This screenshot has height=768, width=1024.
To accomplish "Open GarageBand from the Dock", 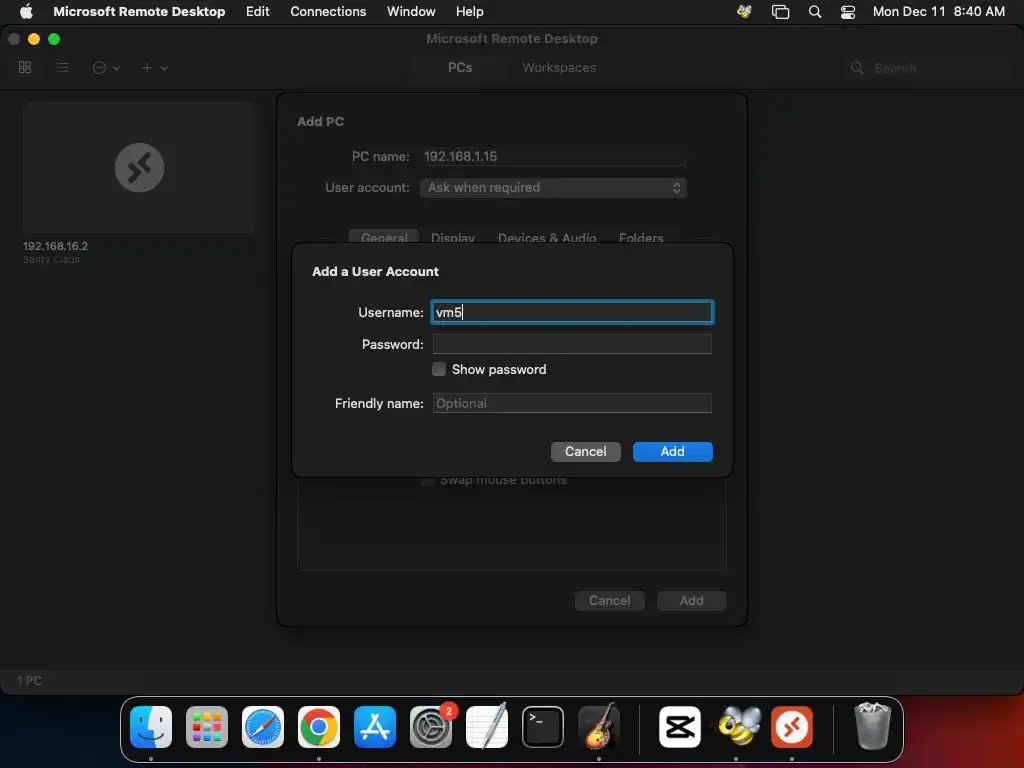I will pyautogui.click(x=599, y=726).
